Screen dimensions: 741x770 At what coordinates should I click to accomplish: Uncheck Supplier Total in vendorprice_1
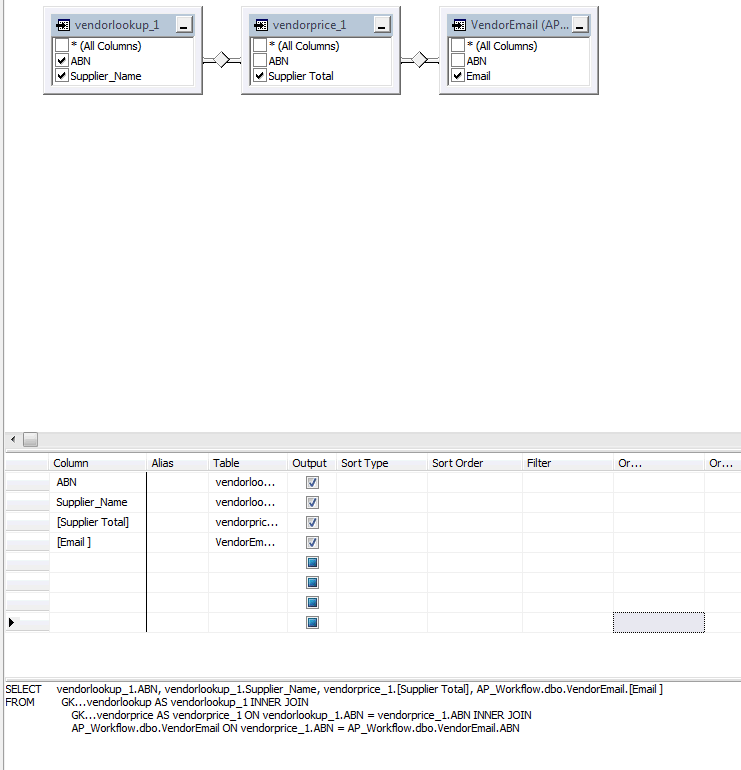click(260, 76)
